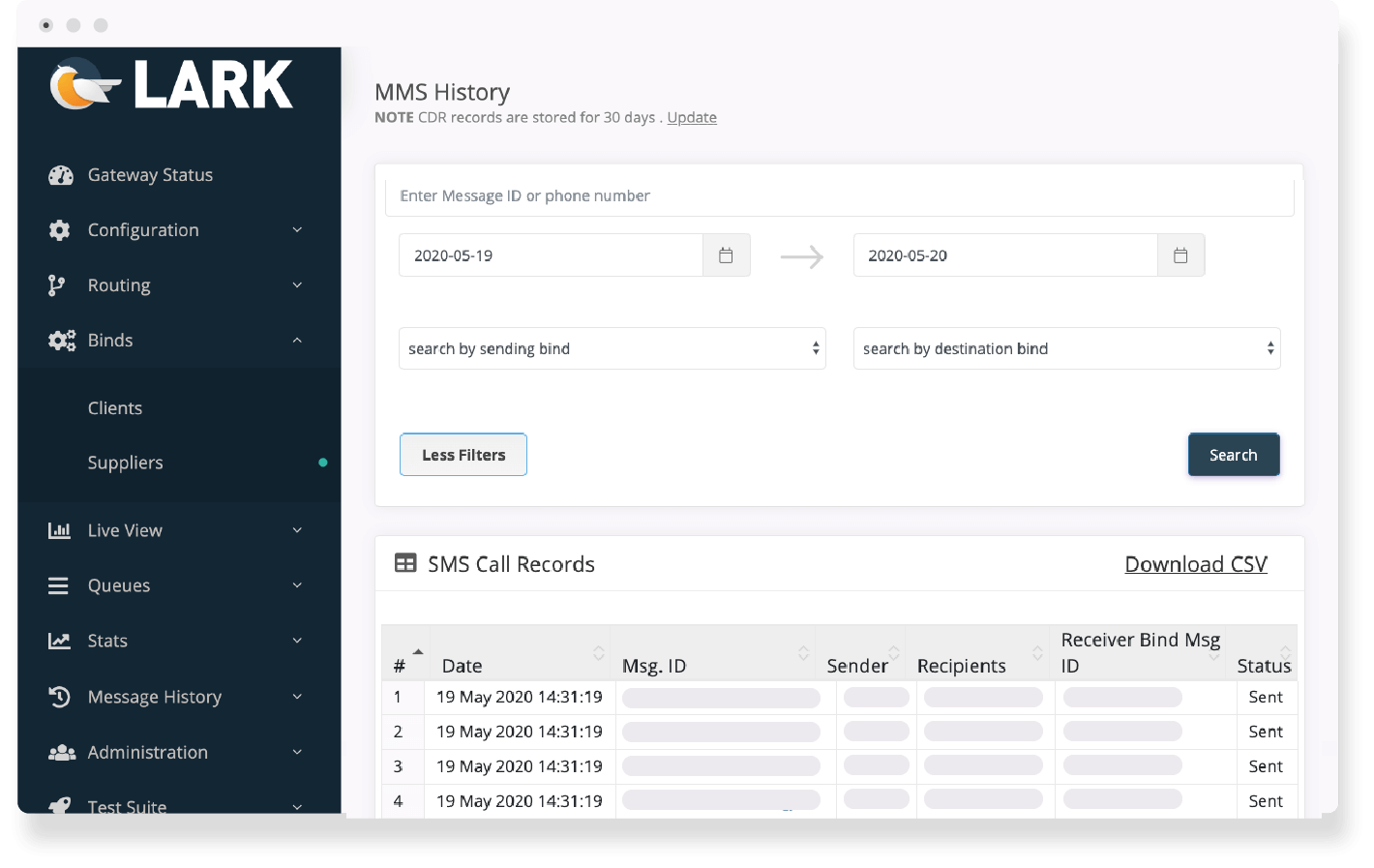Image resolution: width=1374 pixels, height=868 pixels.
Task: Open the end date calendar picker
Action: (x=1180, y=255)
